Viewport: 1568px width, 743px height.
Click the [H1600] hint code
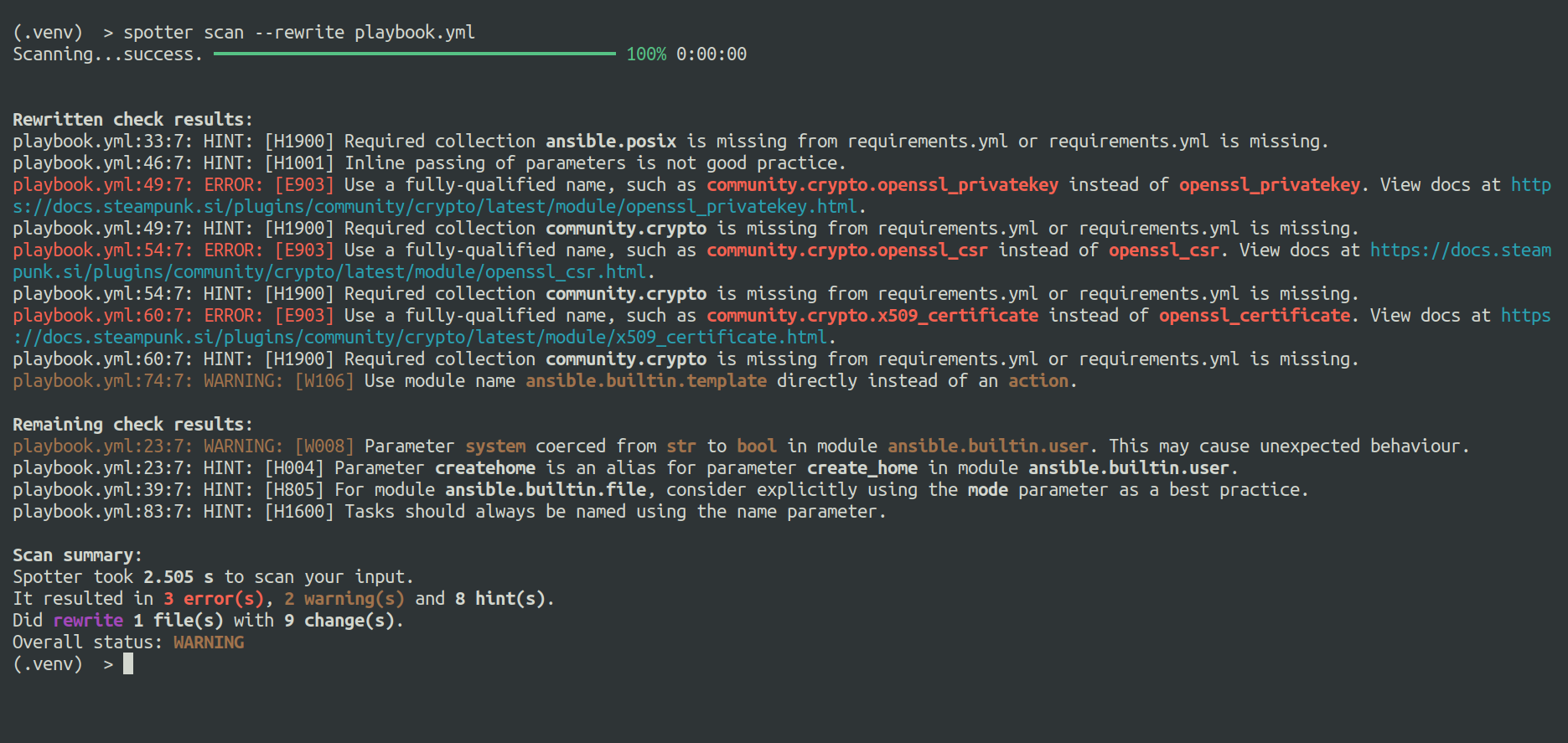click(299, 512)
